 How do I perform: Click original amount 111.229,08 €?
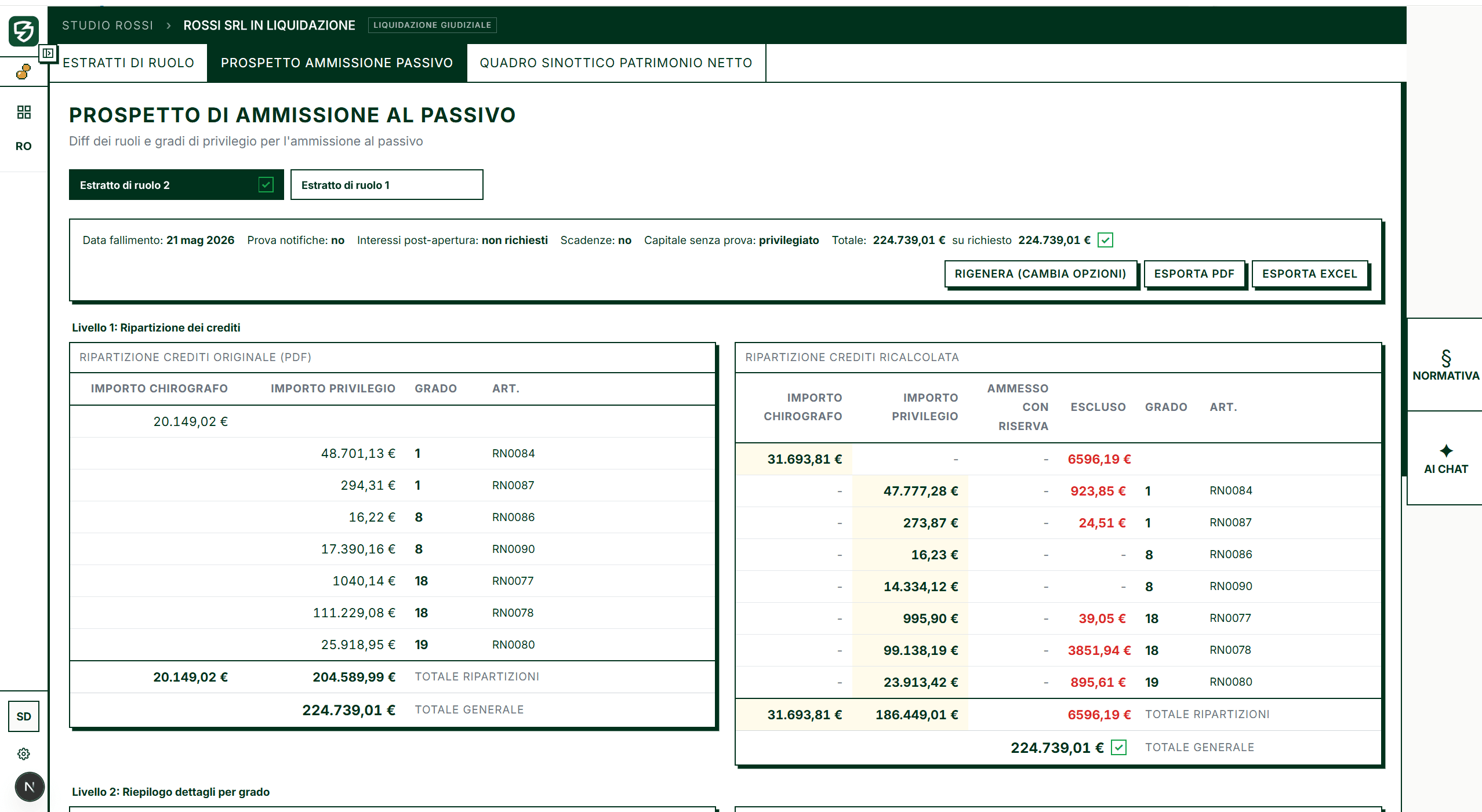tap(354, 613)
